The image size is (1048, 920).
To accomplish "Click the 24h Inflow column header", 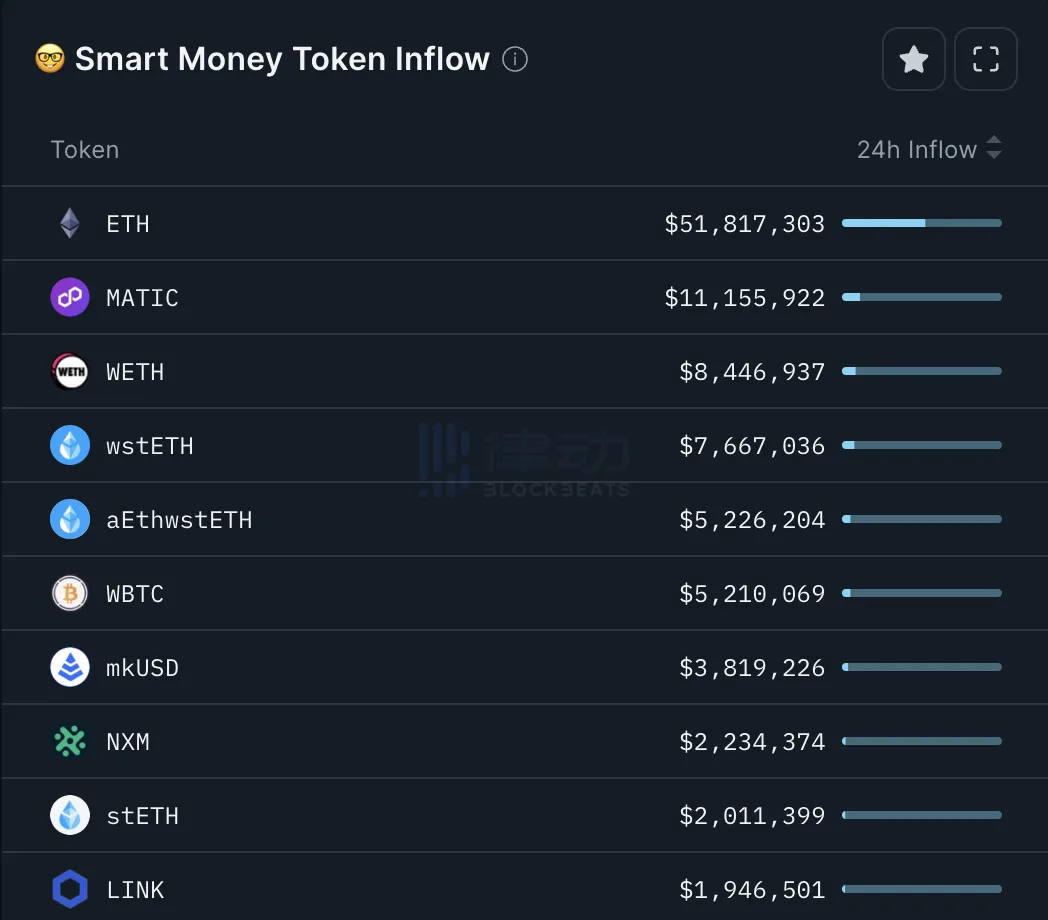I will pos(916,149).
